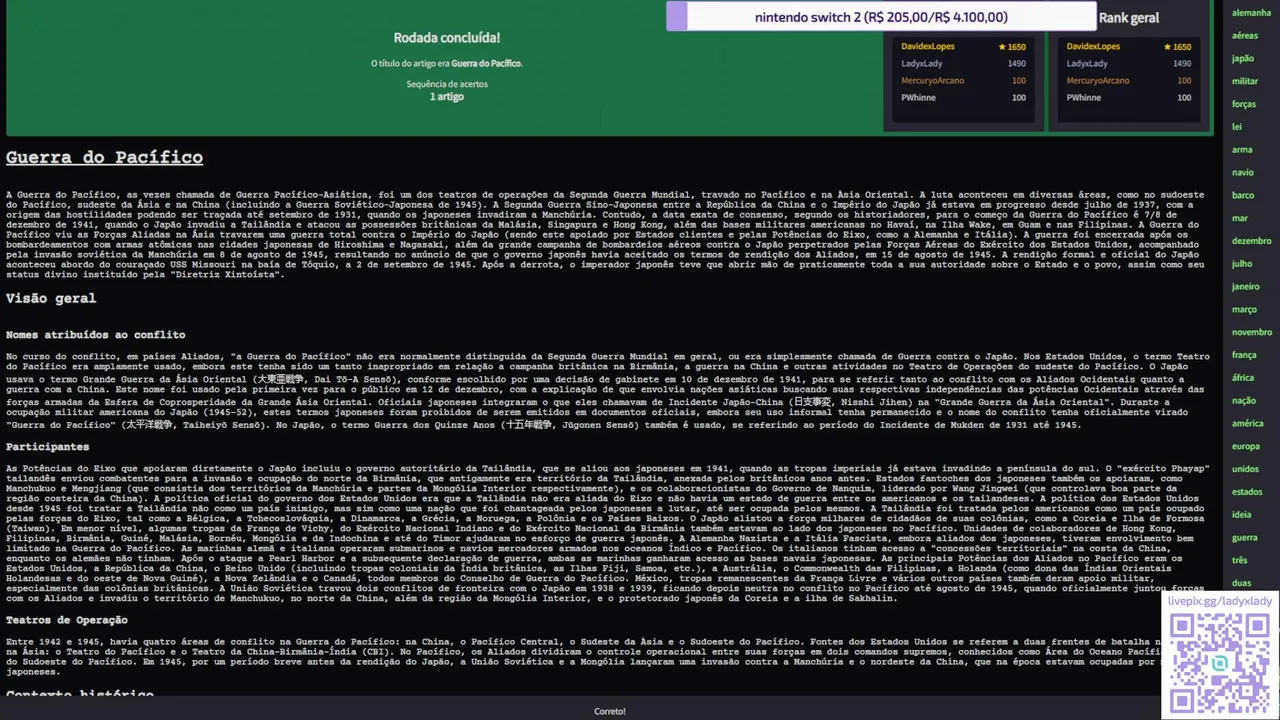Open the livepix.gg/ladyxlady link text

[1220, 601]
